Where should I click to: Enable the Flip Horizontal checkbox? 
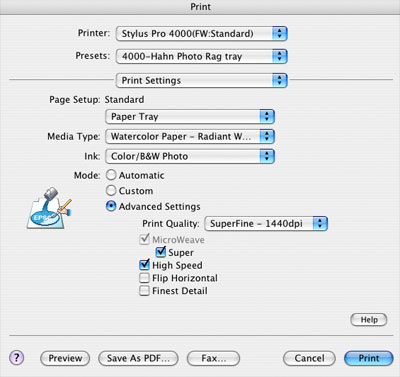click(144, 278)
